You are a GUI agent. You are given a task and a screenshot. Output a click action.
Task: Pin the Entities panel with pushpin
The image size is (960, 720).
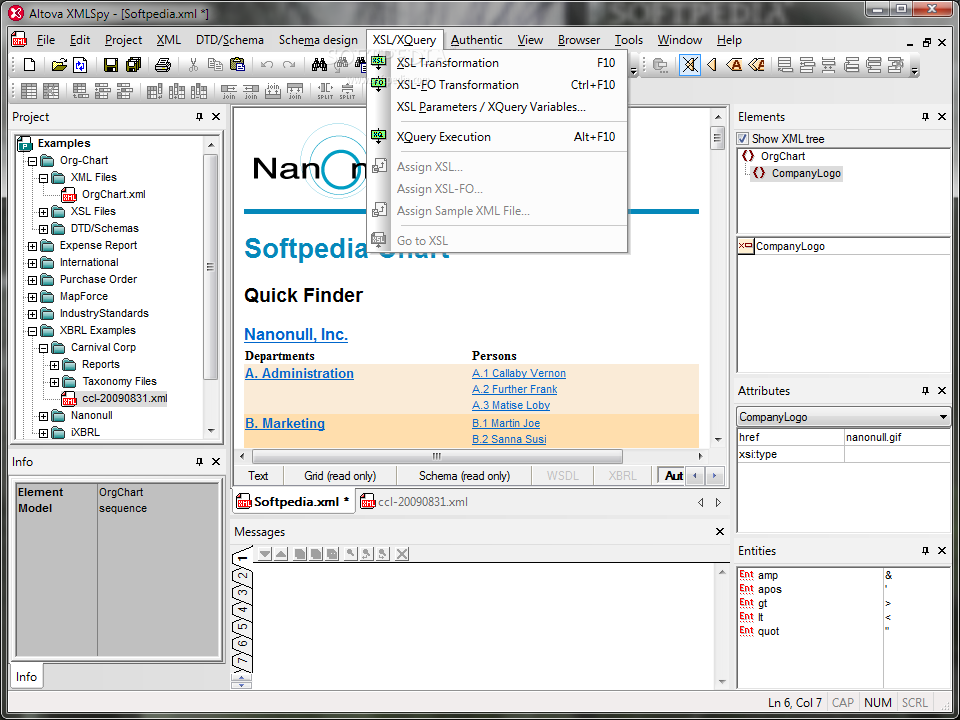[x=925, y=551]
